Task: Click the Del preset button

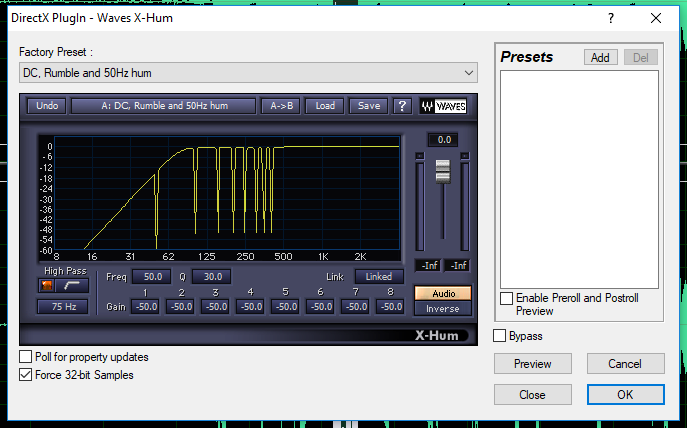Action: point(641,57)
